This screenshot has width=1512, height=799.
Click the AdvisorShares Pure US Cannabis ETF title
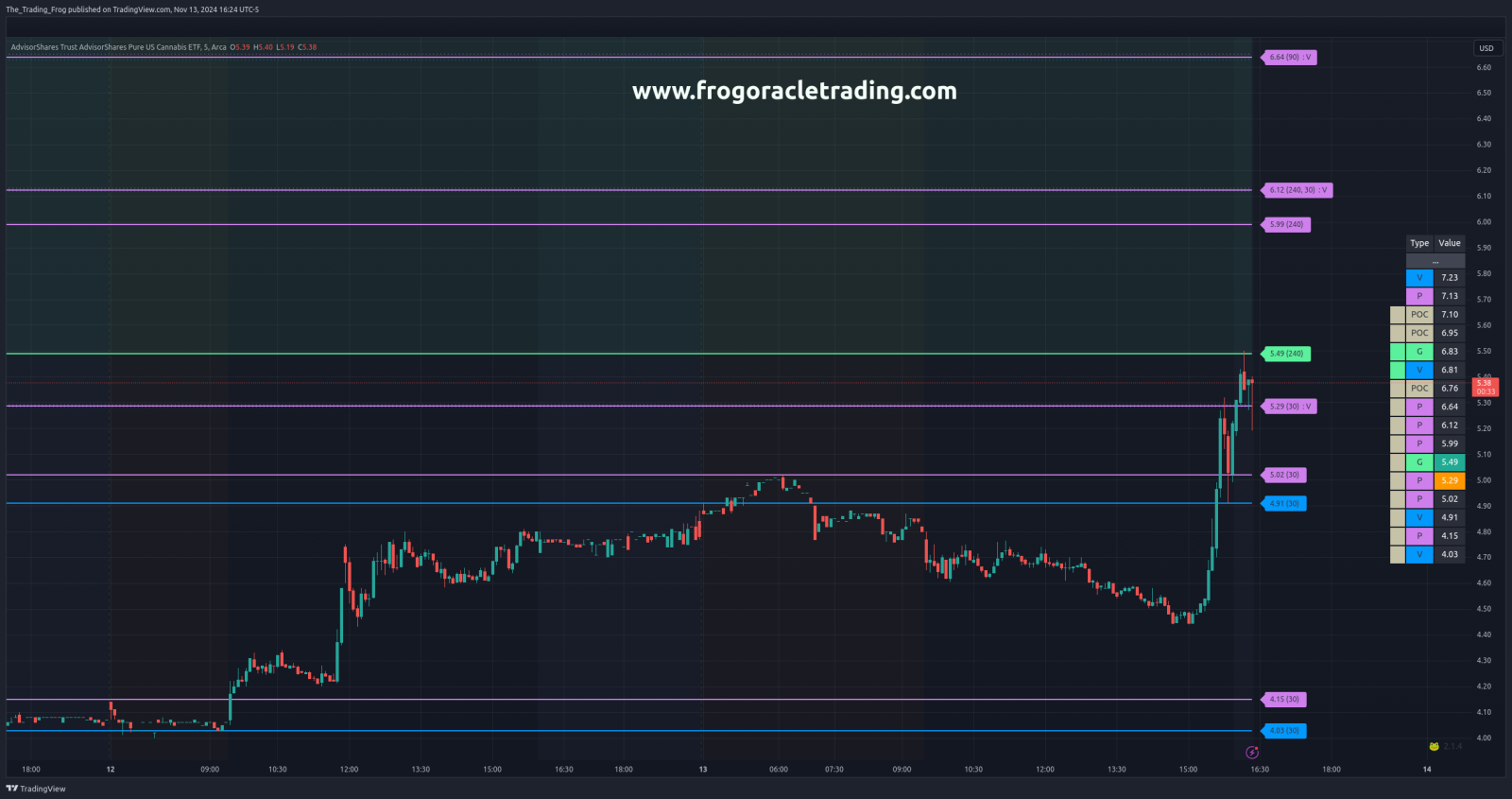point(118,47)
